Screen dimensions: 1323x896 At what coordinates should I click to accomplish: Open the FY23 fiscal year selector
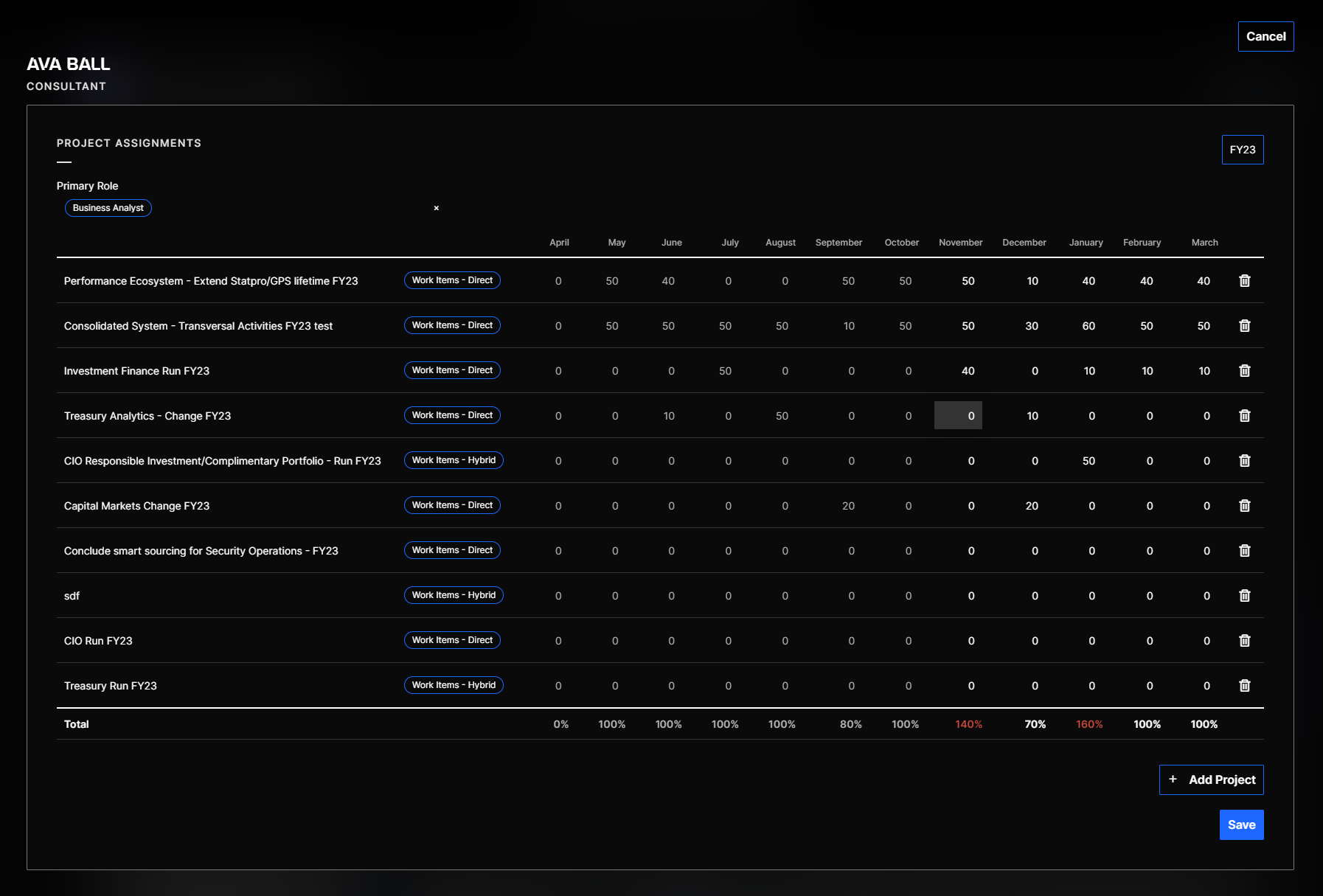click(1242, 150)
